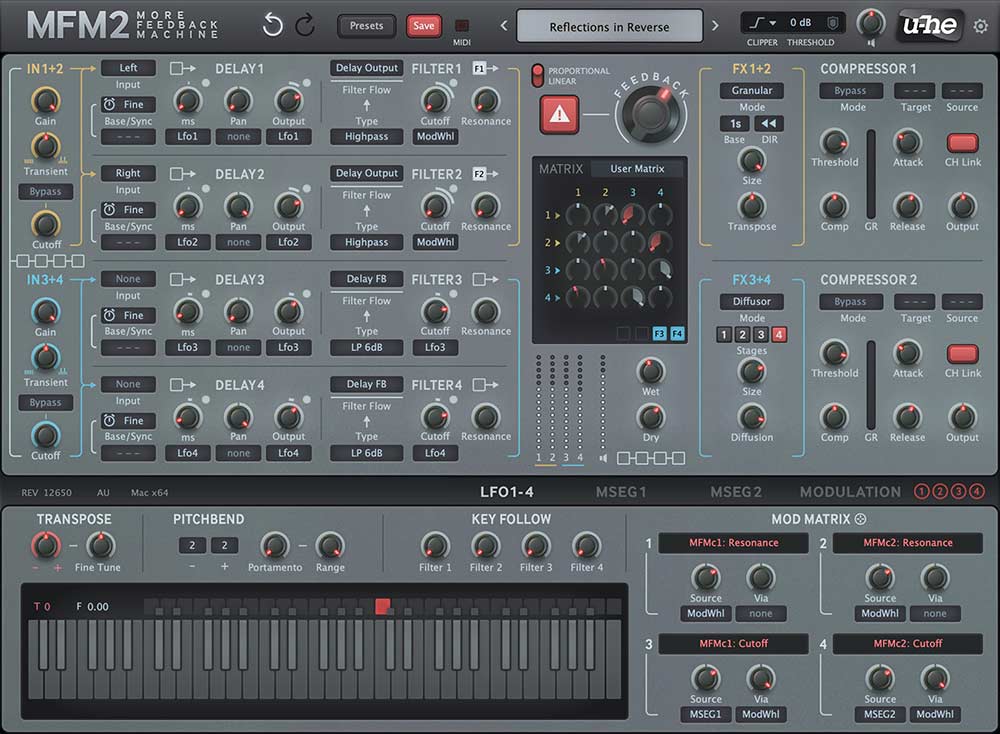Toggle Bypass in the IN1+2 section
The image size is (1000, 734).
pyautogui.click(x=44, y=191)
